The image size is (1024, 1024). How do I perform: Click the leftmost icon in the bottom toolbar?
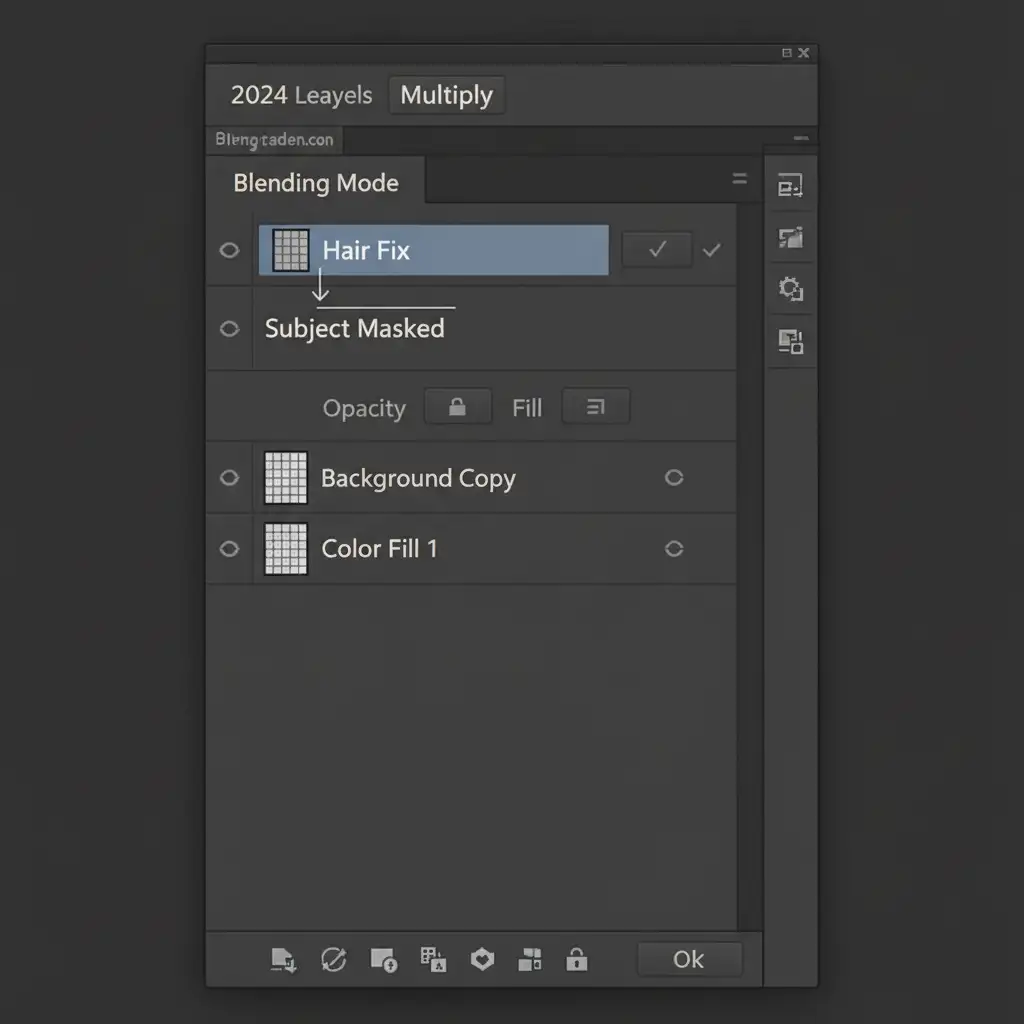tap(283, 960)
